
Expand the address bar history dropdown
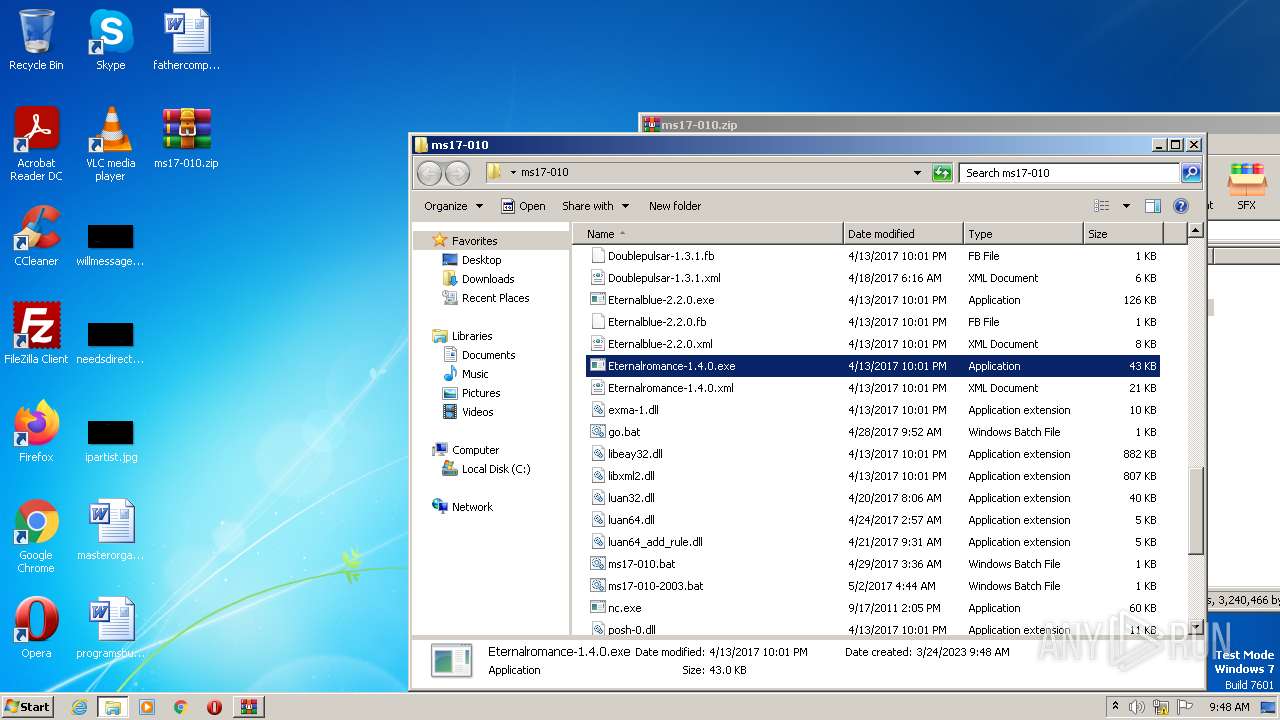(917, 173)
